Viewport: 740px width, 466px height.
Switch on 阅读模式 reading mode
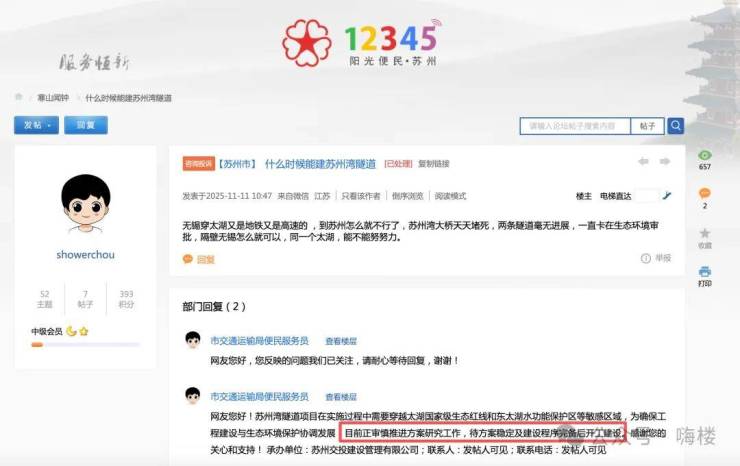click(450, 196)
